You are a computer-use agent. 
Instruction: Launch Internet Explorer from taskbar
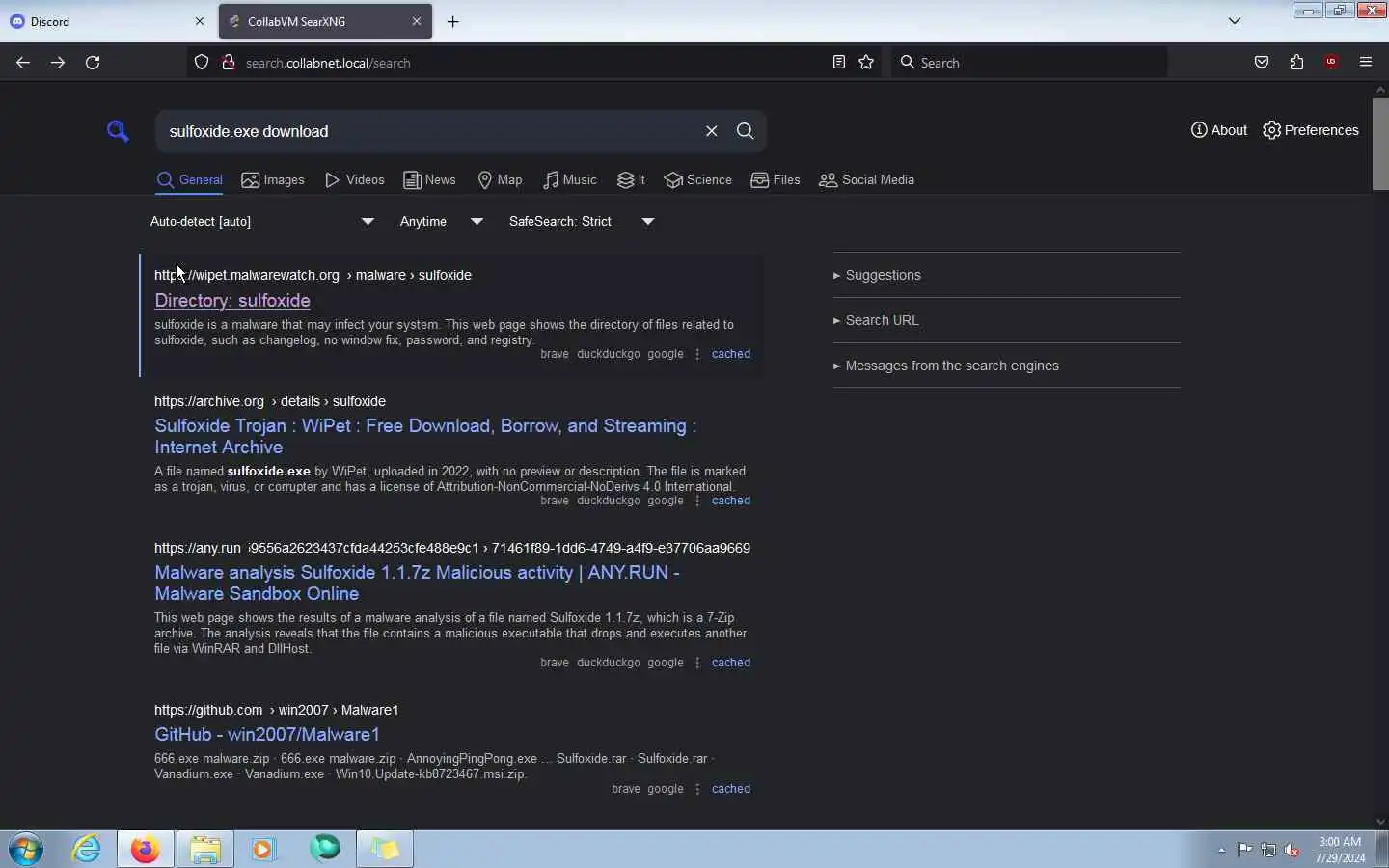point(87,850)
